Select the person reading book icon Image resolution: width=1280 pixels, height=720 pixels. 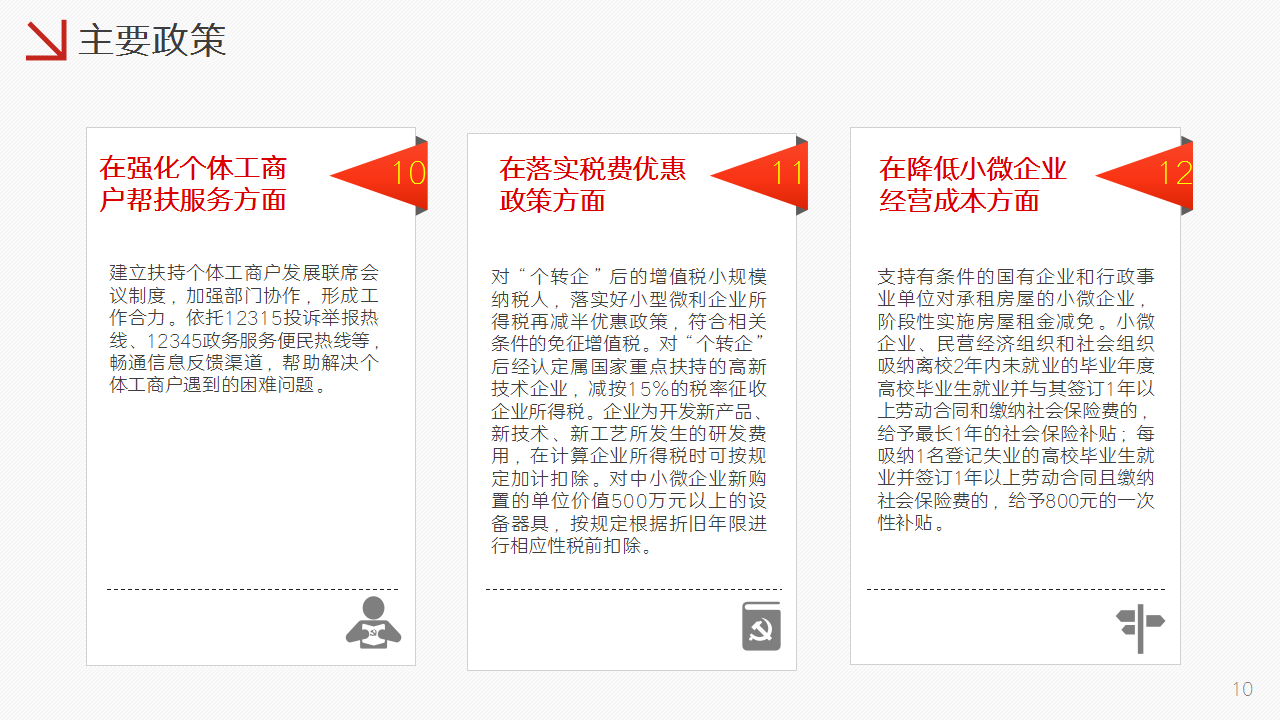[373, 621]
